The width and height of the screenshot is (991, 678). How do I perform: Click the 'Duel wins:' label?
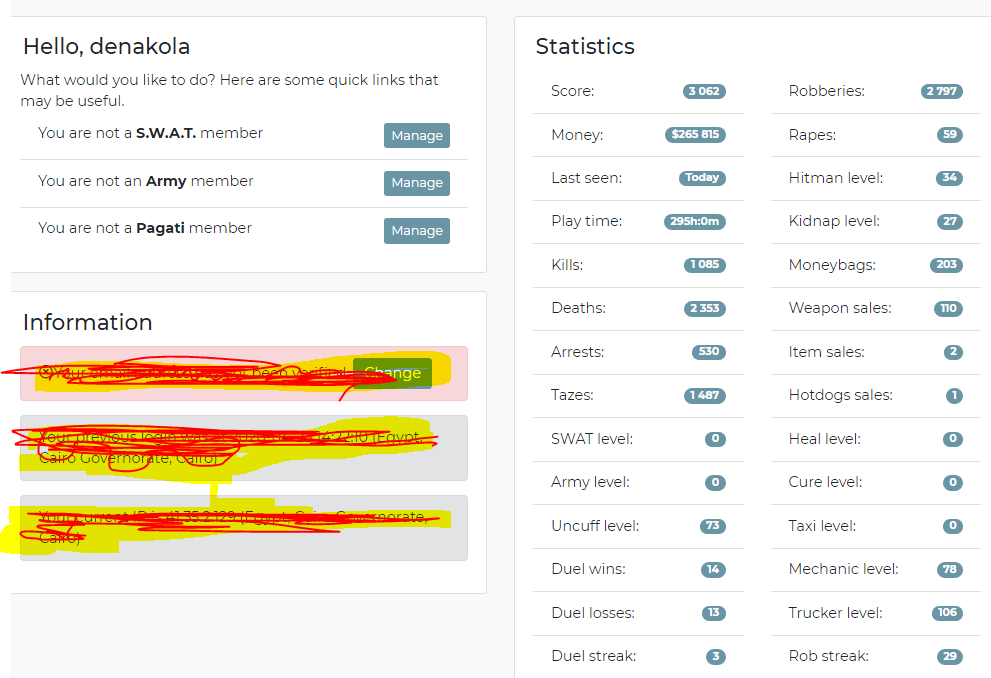588,569
